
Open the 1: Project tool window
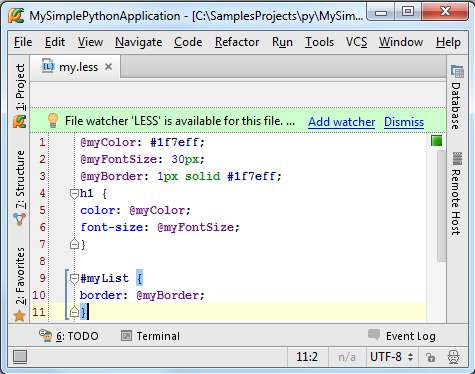pyautogui.click(x=20, y=87)
